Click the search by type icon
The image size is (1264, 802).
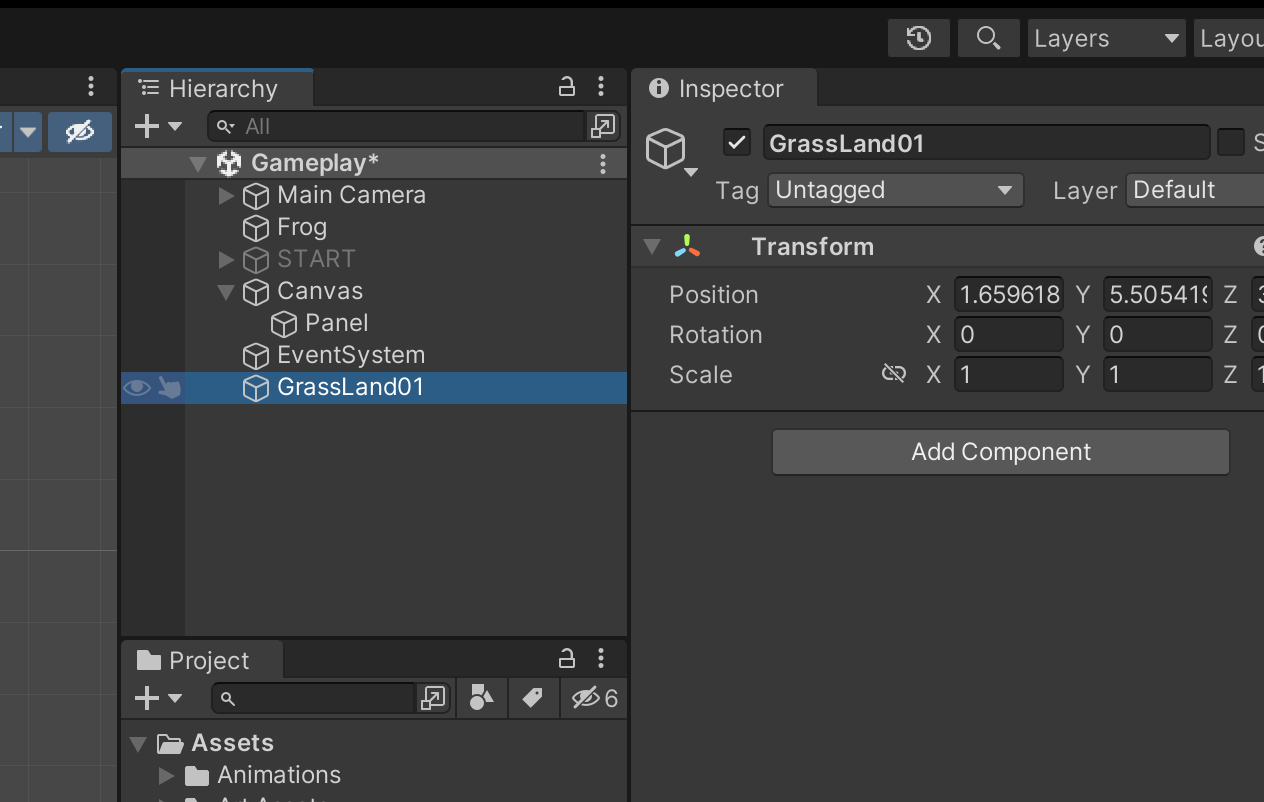[x=481, y=698]
